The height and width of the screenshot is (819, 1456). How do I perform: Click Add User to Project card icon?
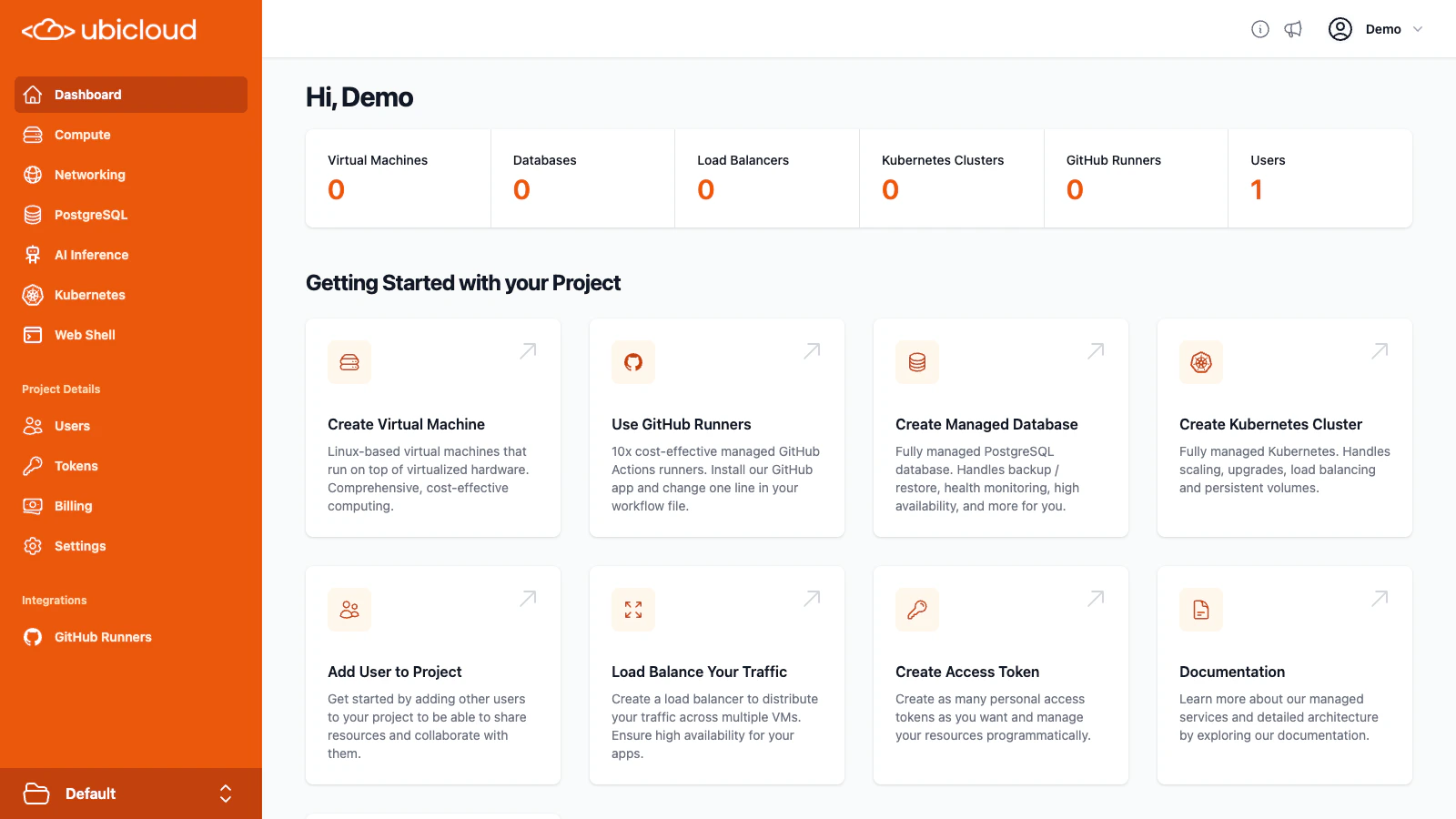click(x=349, y=610)
